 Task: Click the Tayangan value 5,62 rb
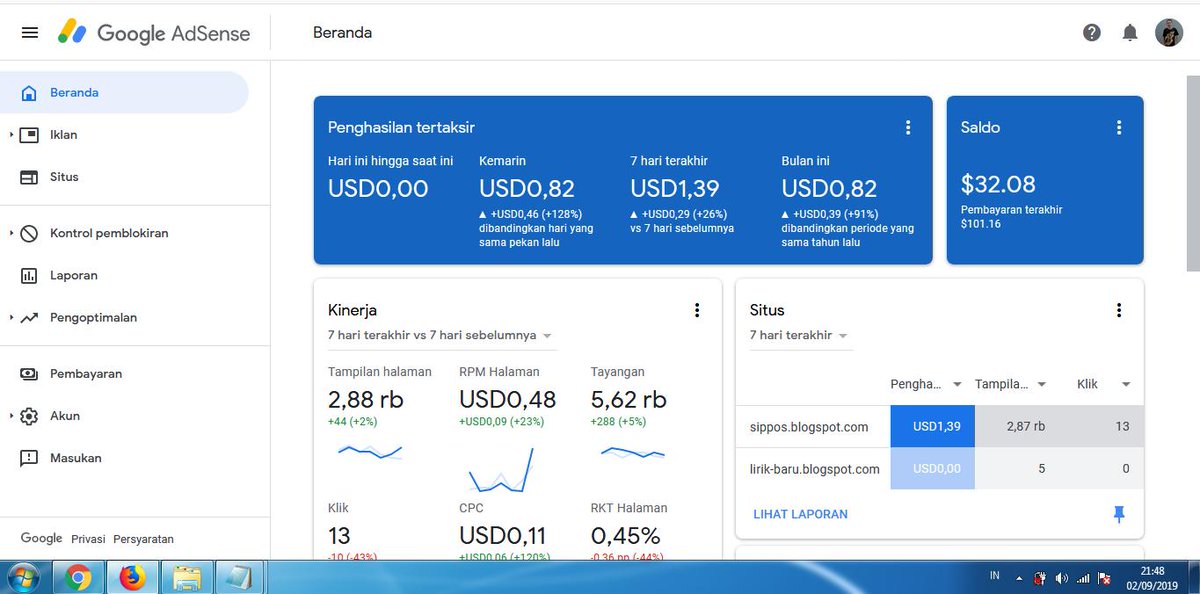629,399
